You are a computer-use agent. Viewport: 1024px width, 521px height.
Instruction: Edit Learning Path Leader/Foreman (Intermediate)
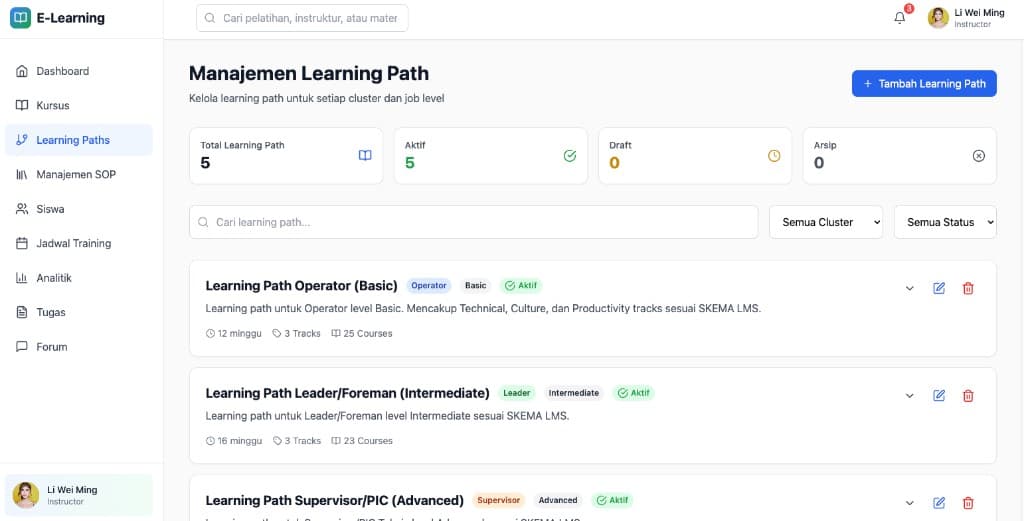coord(939,396)
